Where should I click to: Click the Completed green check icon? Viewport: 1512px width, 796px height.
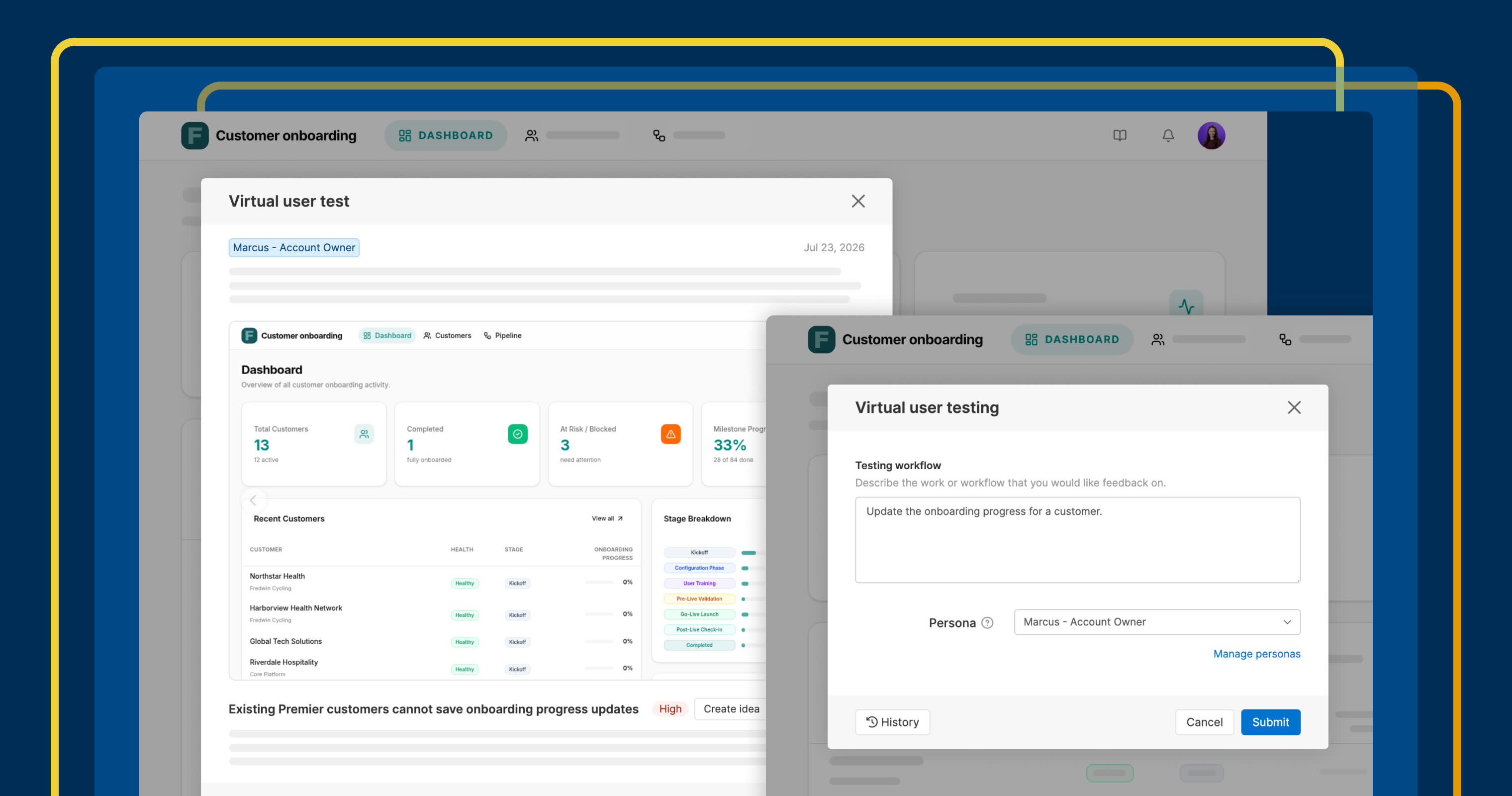[518, 434]
